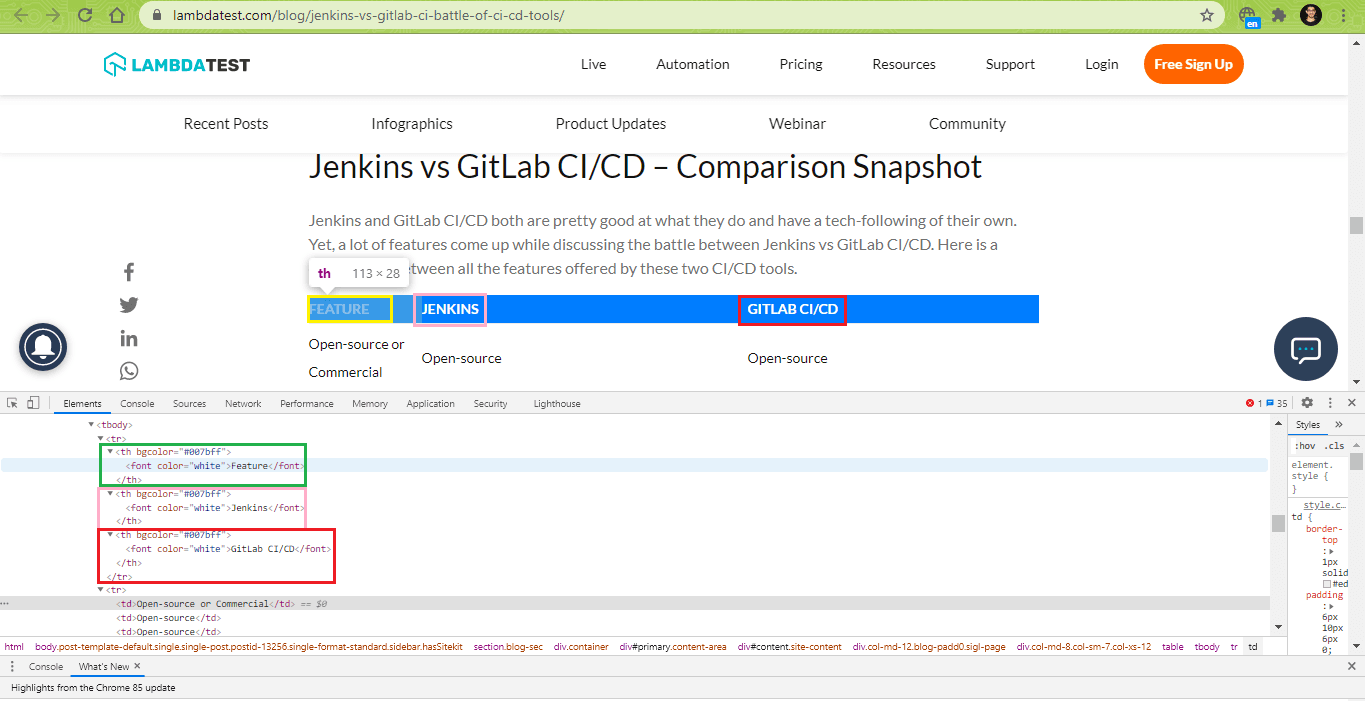Open the Chrome profile avatar
This screenshot has height=701, width=1365.
1311,15
